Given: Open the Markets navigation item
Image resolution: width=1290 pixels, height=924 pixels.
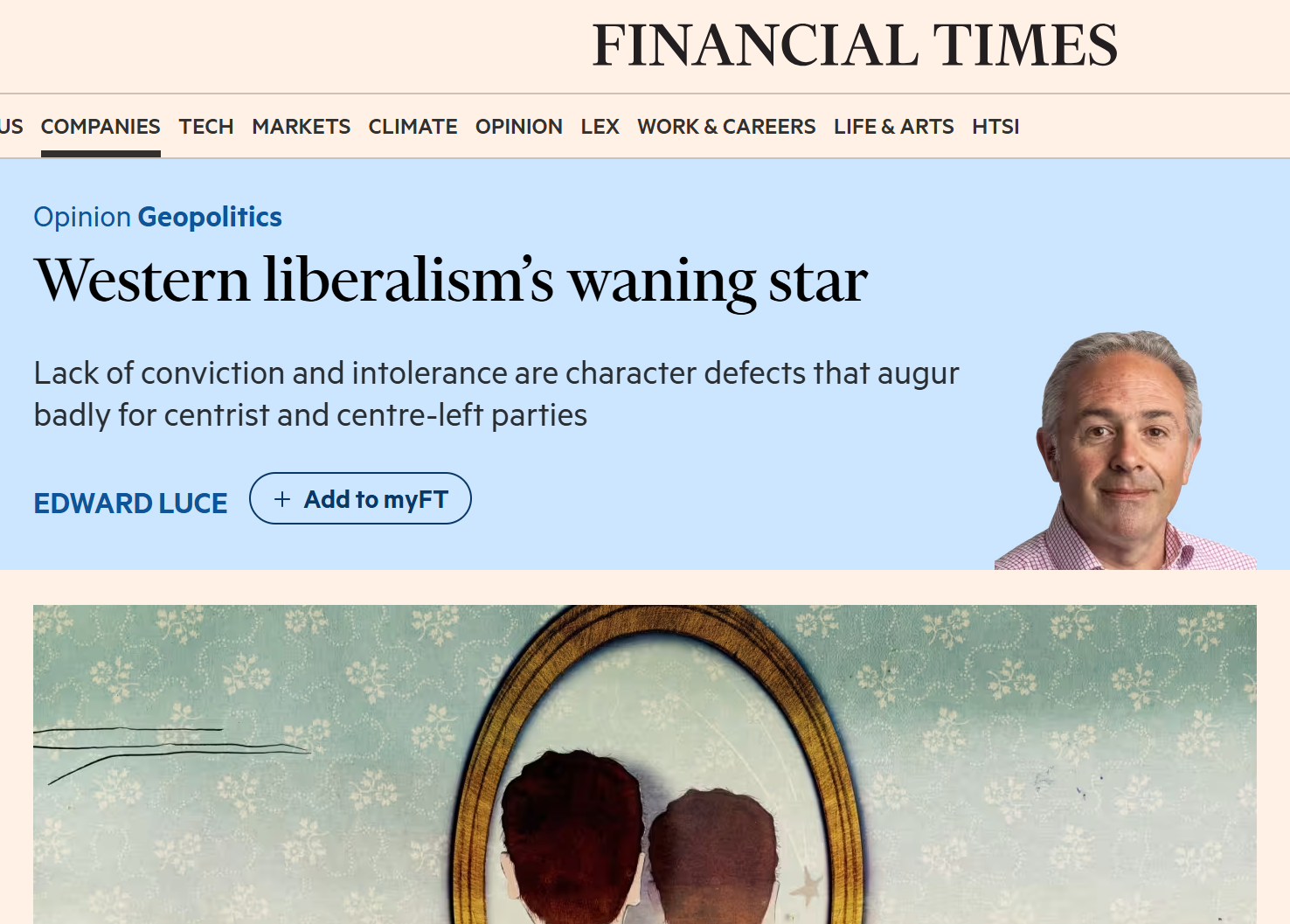Looking at the screenshot, I should coord(302,127).
